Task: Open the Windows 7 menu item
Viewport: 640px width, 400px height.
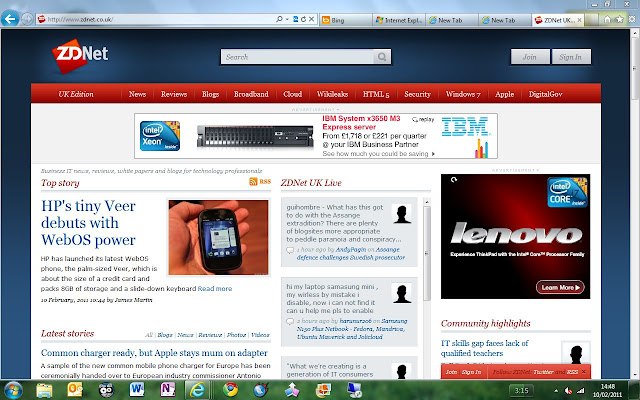Action: click(463, 94)
